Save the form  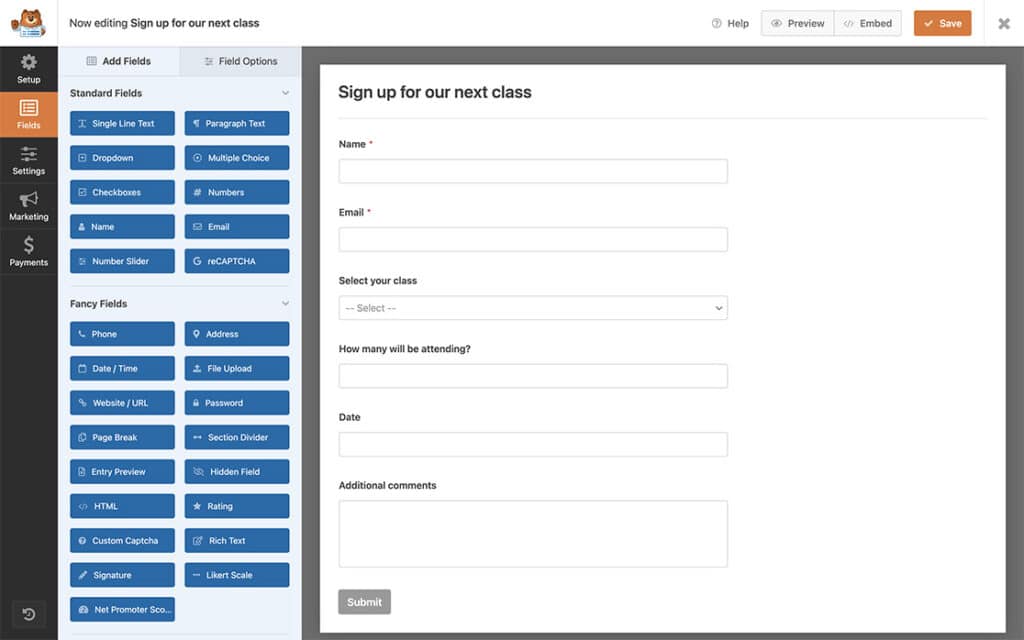click(942, 24)
